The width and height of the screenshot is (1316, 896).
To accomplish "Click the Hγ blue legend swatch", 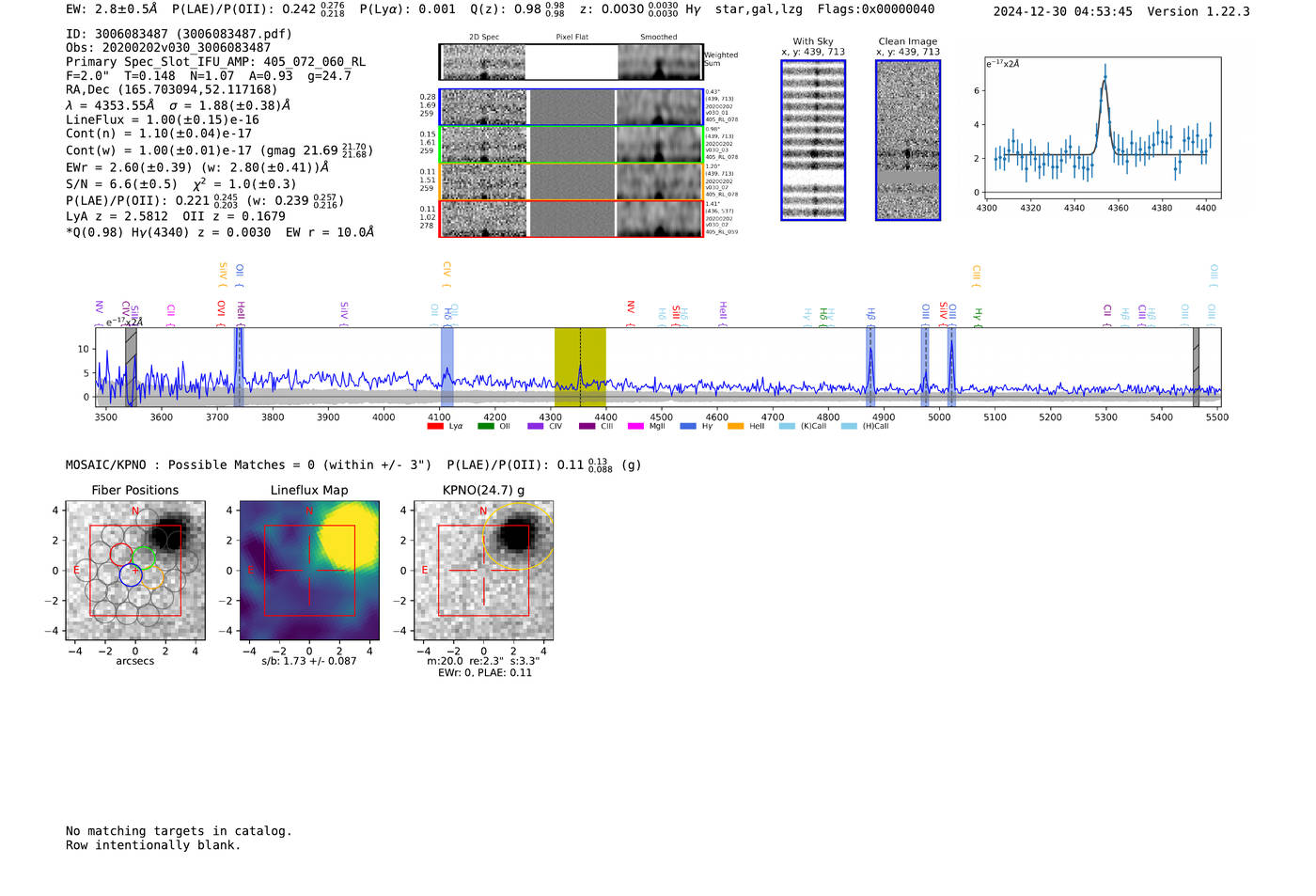I will pyautogui.click(x=688, y=427).
